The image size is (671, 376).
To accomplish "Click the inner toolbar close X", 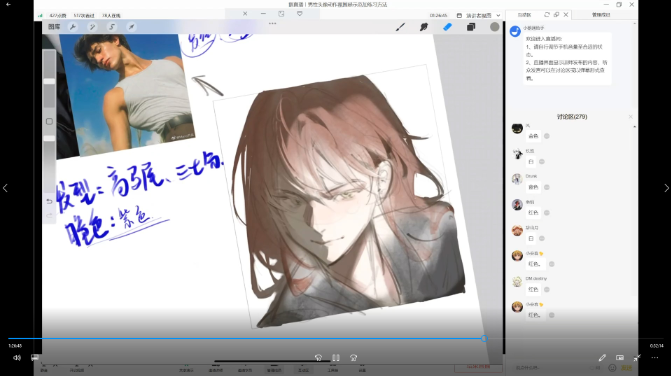I will [245, 14].
